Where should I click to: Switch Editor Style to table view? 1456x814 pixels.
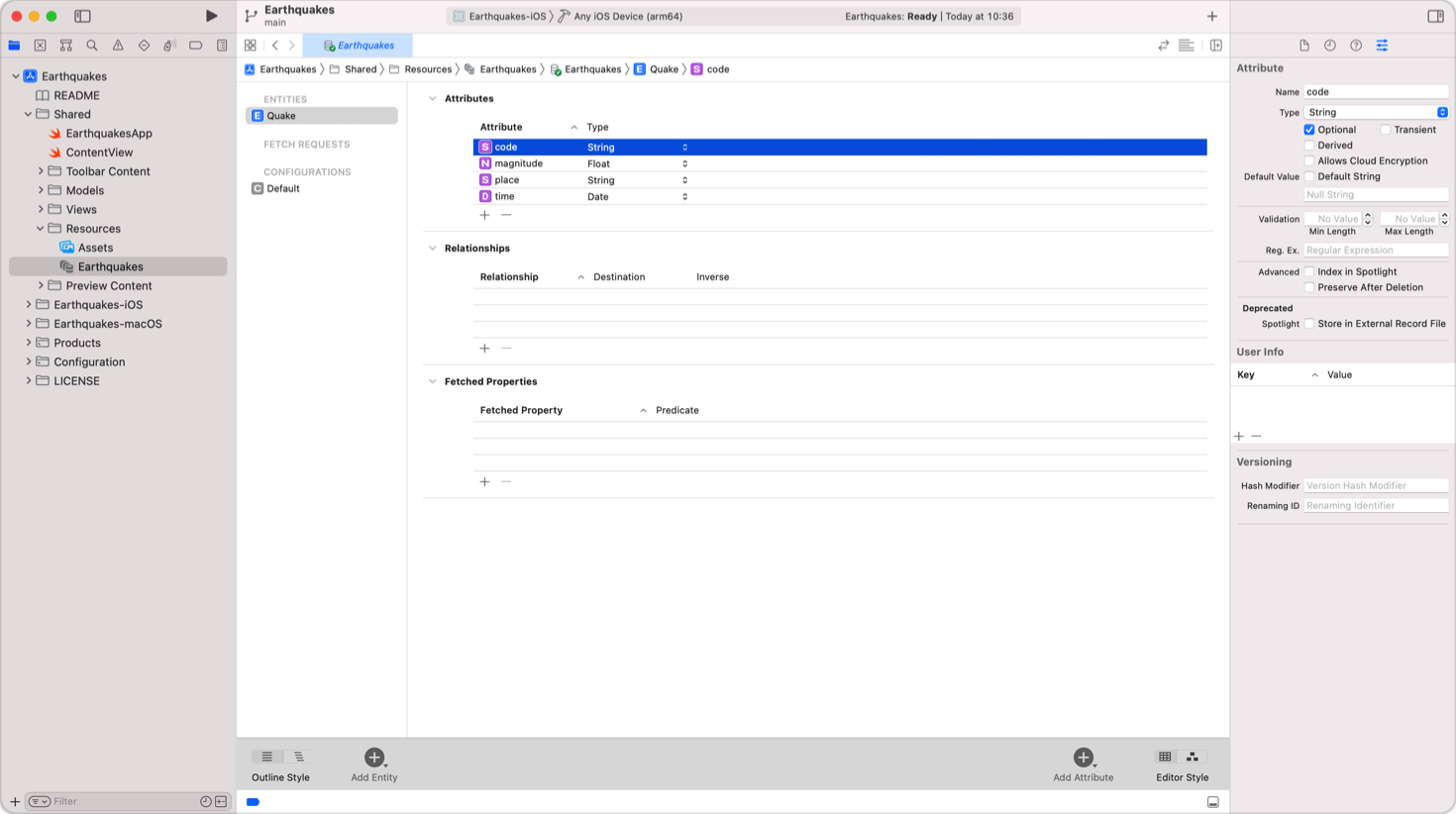tap(1165, 757)
